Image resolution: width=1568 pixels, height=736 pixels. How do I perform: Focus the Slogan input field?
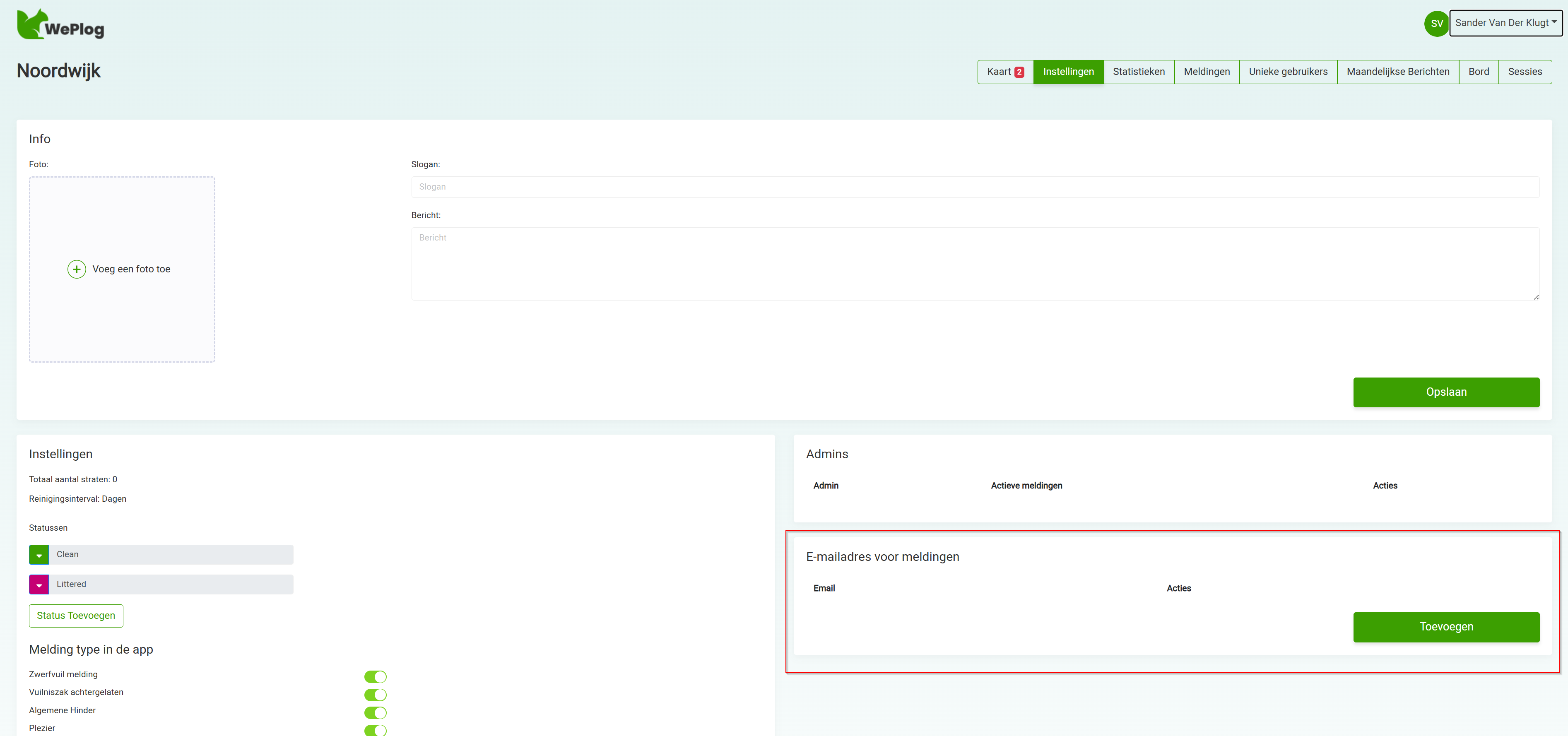coord(975,187)
